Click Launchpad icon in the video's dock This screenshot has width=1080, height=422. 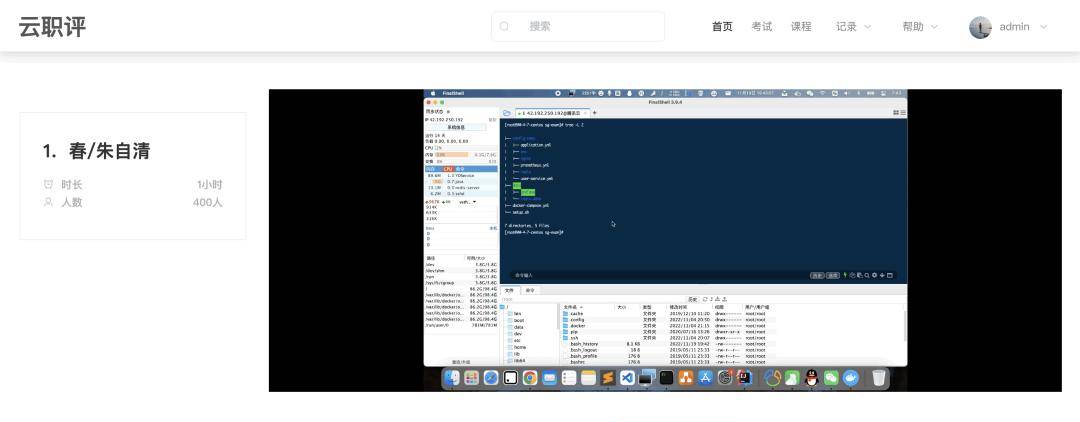tap(471, 377)
